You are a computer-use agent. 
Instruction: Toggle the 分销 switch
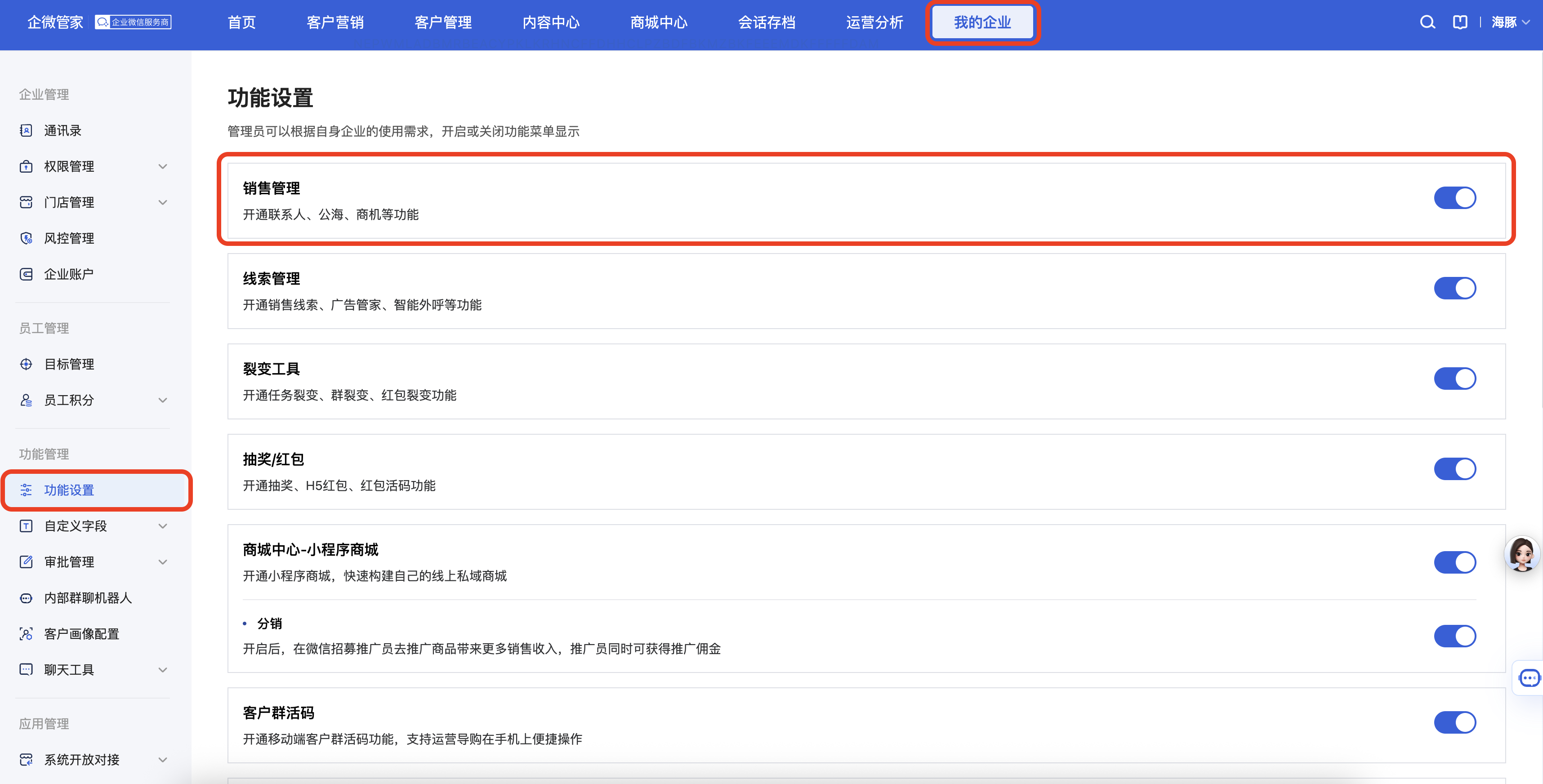(1455, 636)
